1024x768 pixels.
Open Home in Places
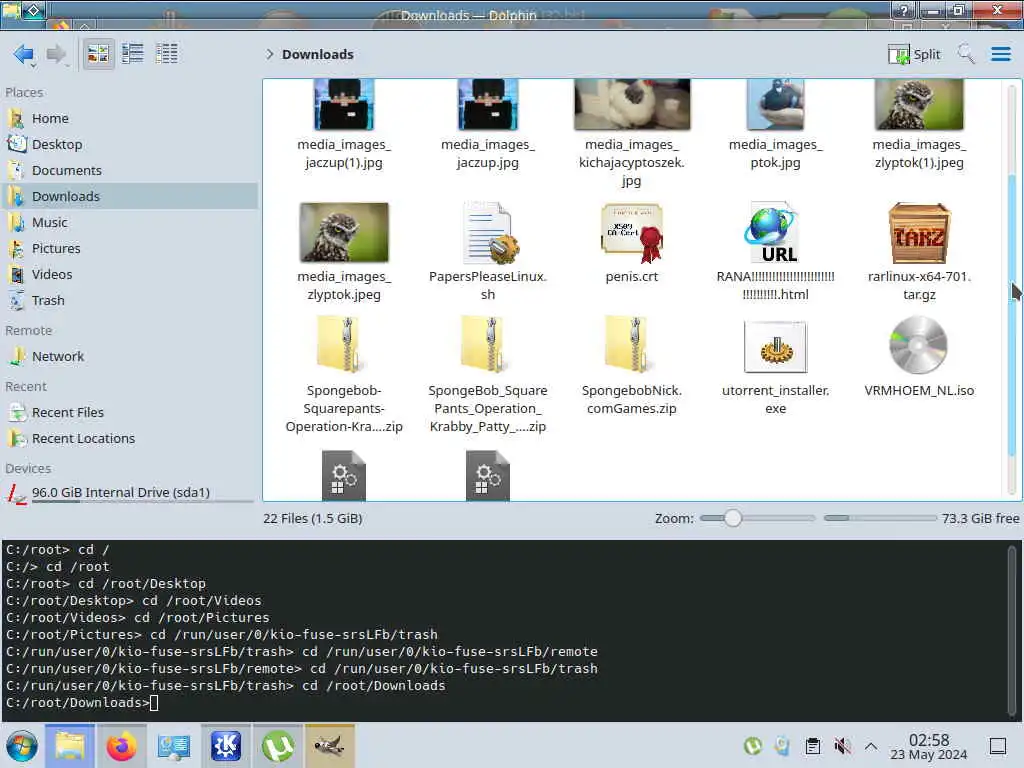[x=129, y=118]
